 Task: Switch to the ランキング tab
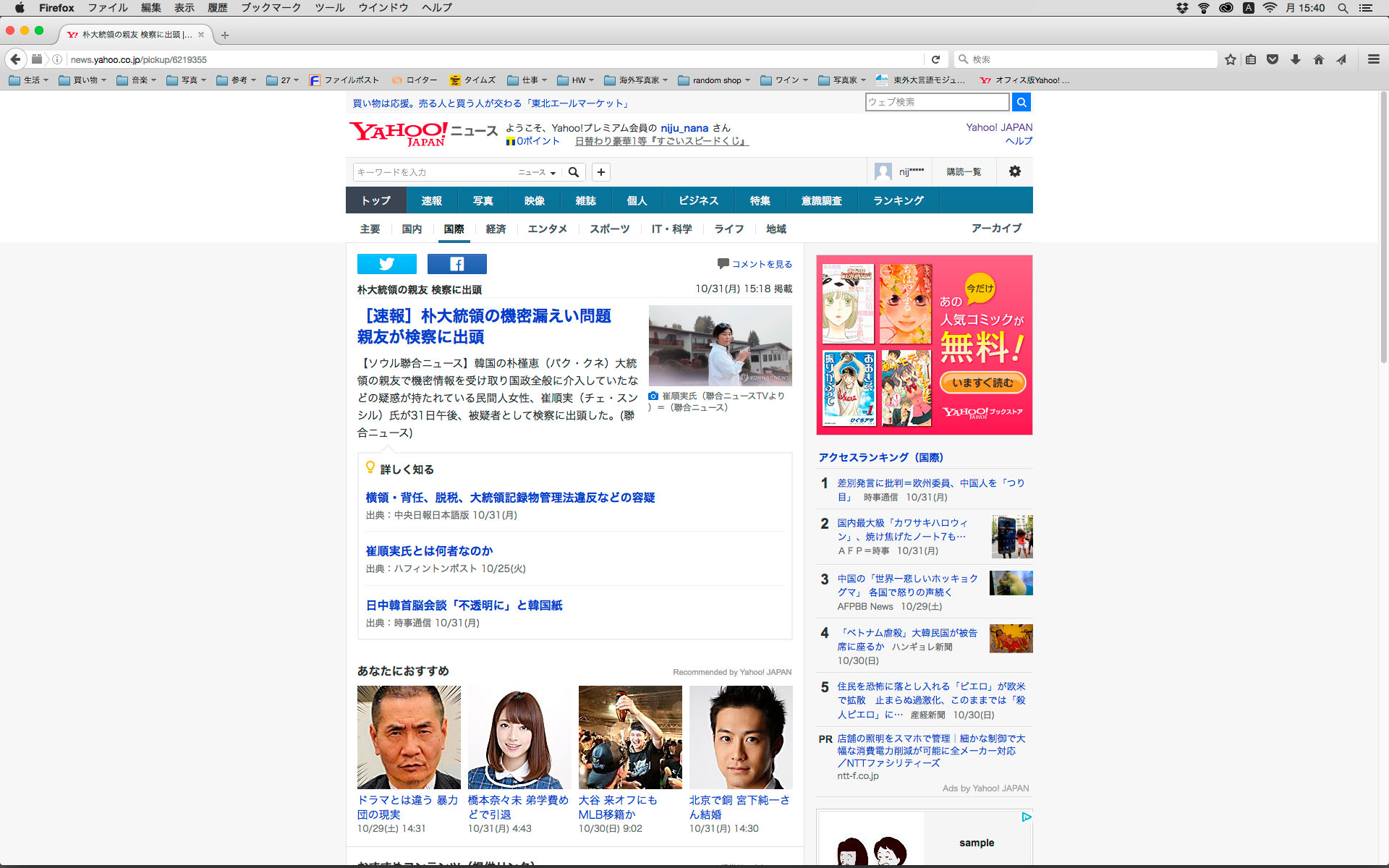click(898, 200)
